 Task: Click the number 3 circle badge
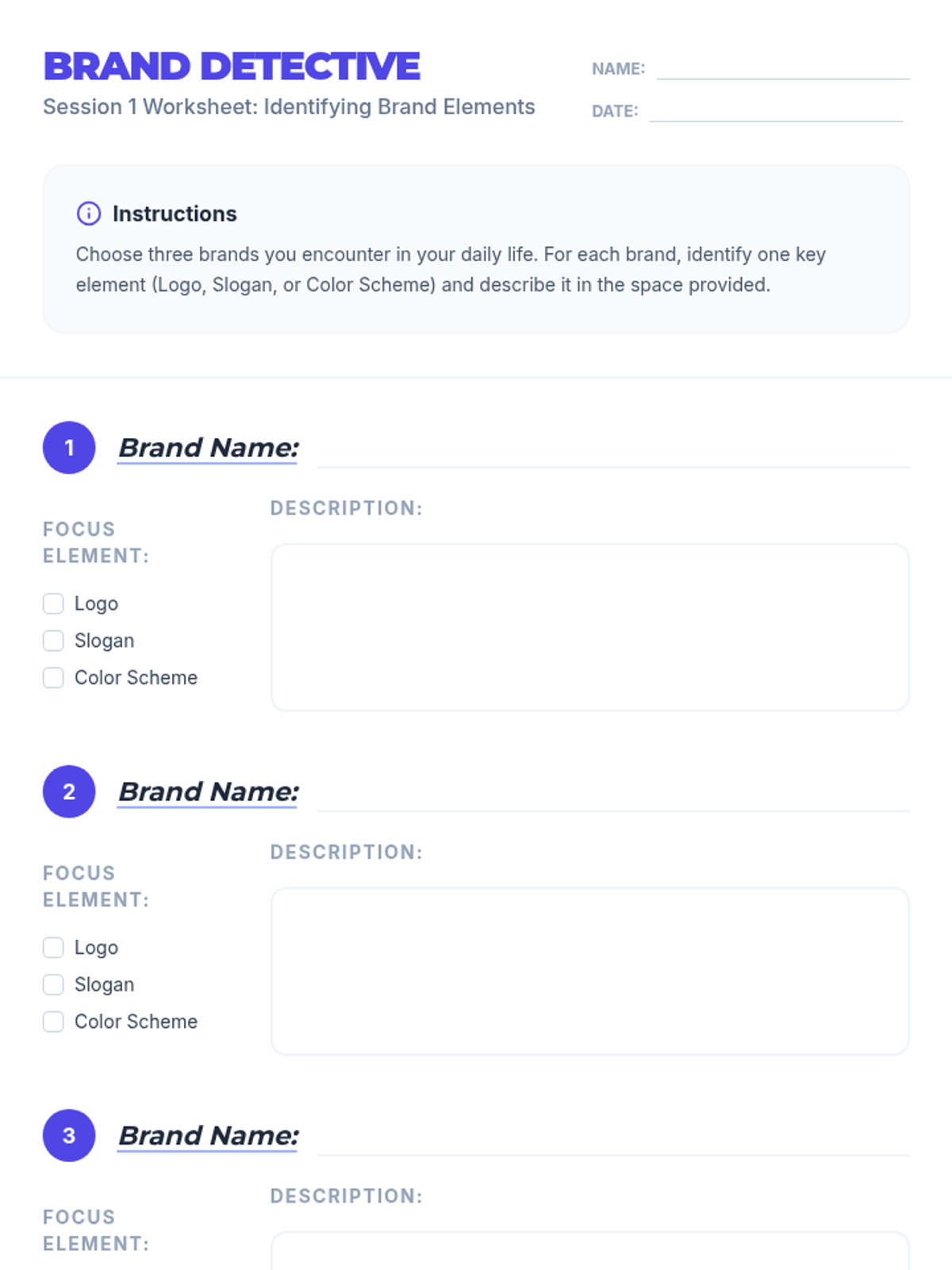pos(69,1135)
